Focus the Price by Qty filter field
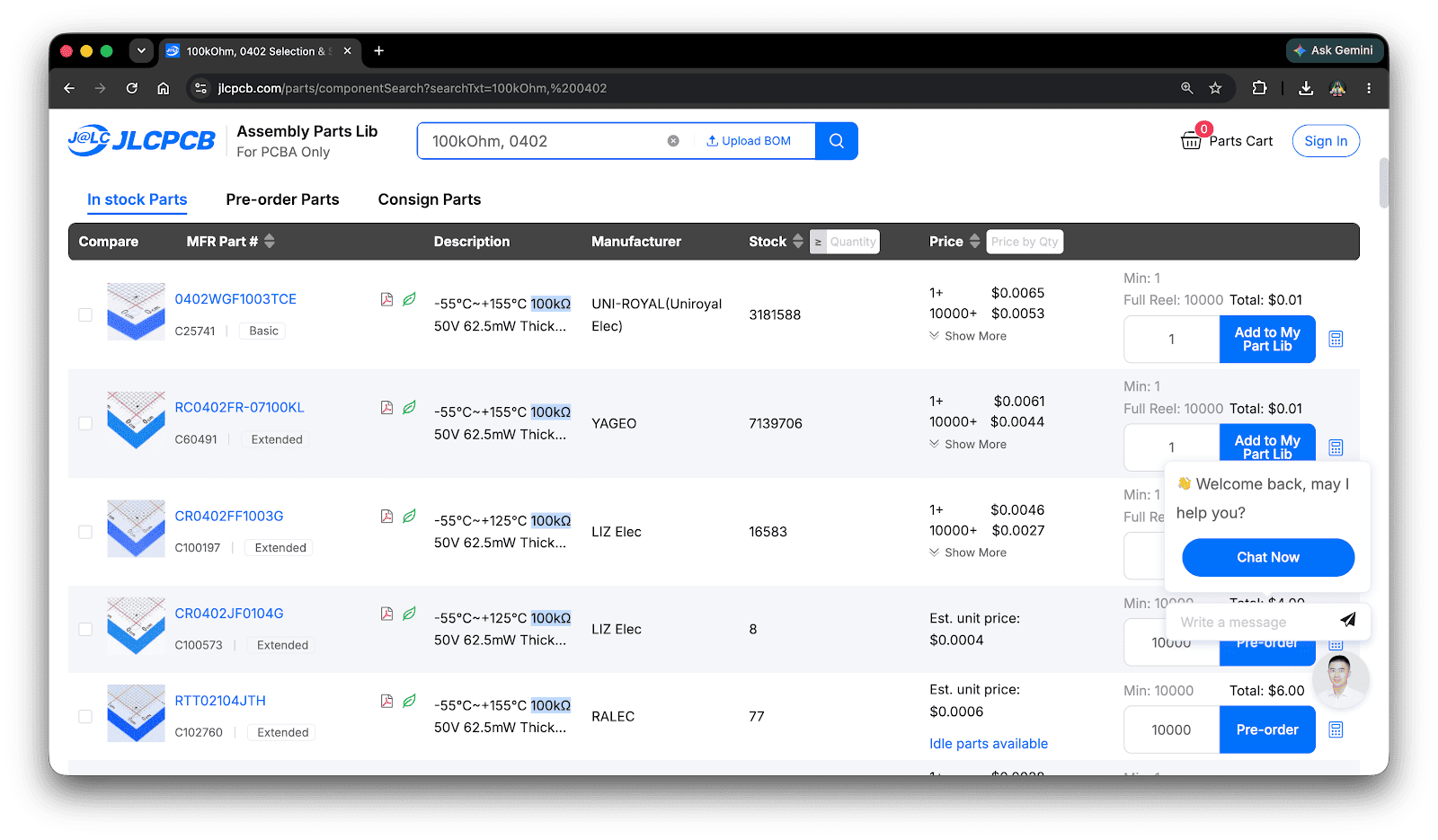1438x840 pixels. [1025, 242]
